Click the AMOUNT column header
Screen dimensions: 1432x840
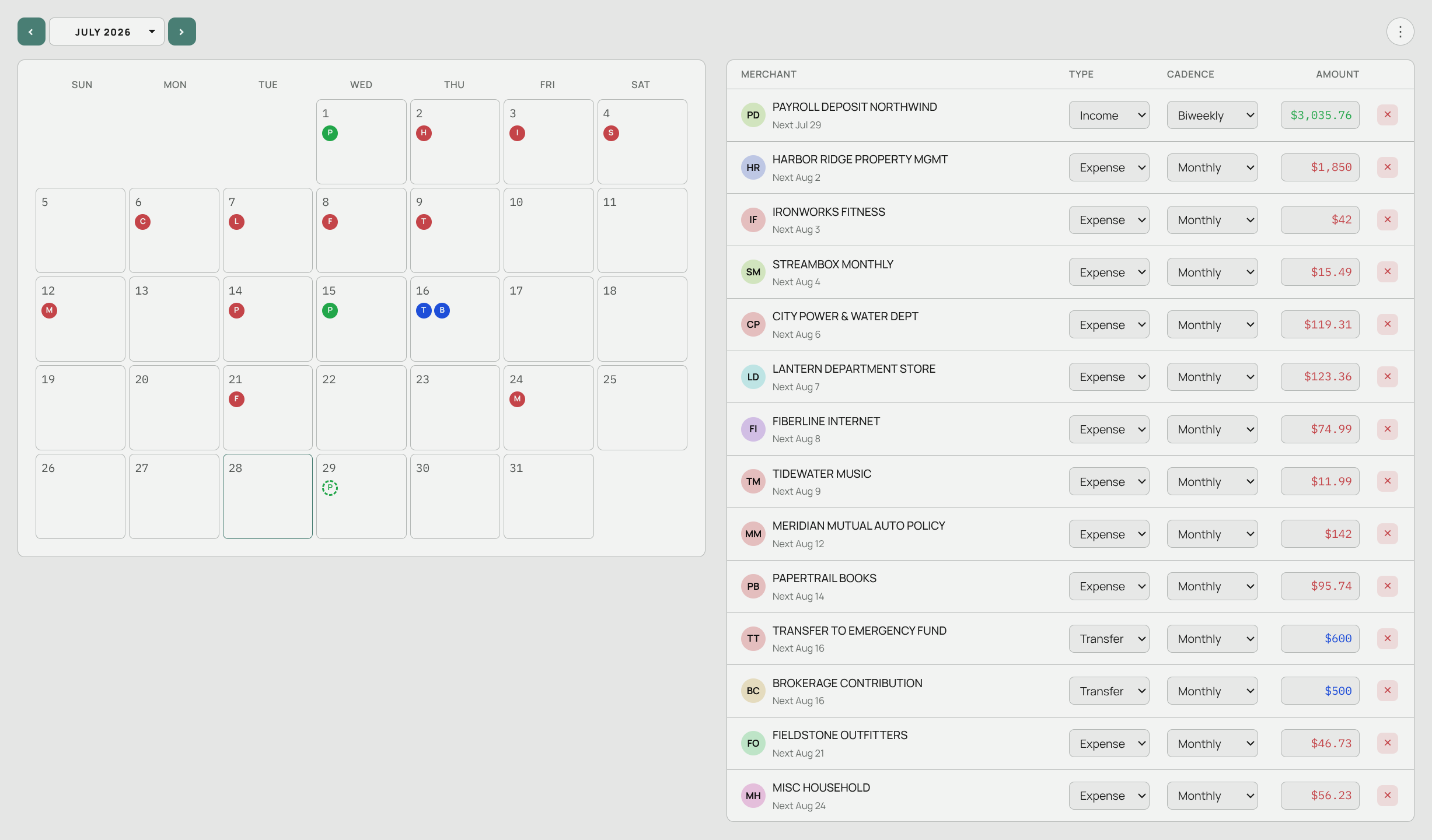pos(1337,74)
